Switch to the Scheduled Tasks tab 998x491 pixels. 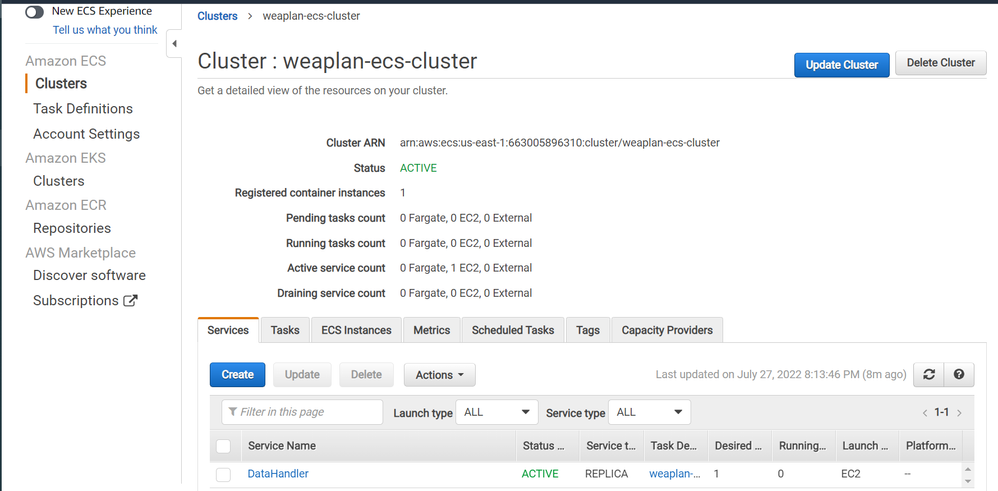513,330
